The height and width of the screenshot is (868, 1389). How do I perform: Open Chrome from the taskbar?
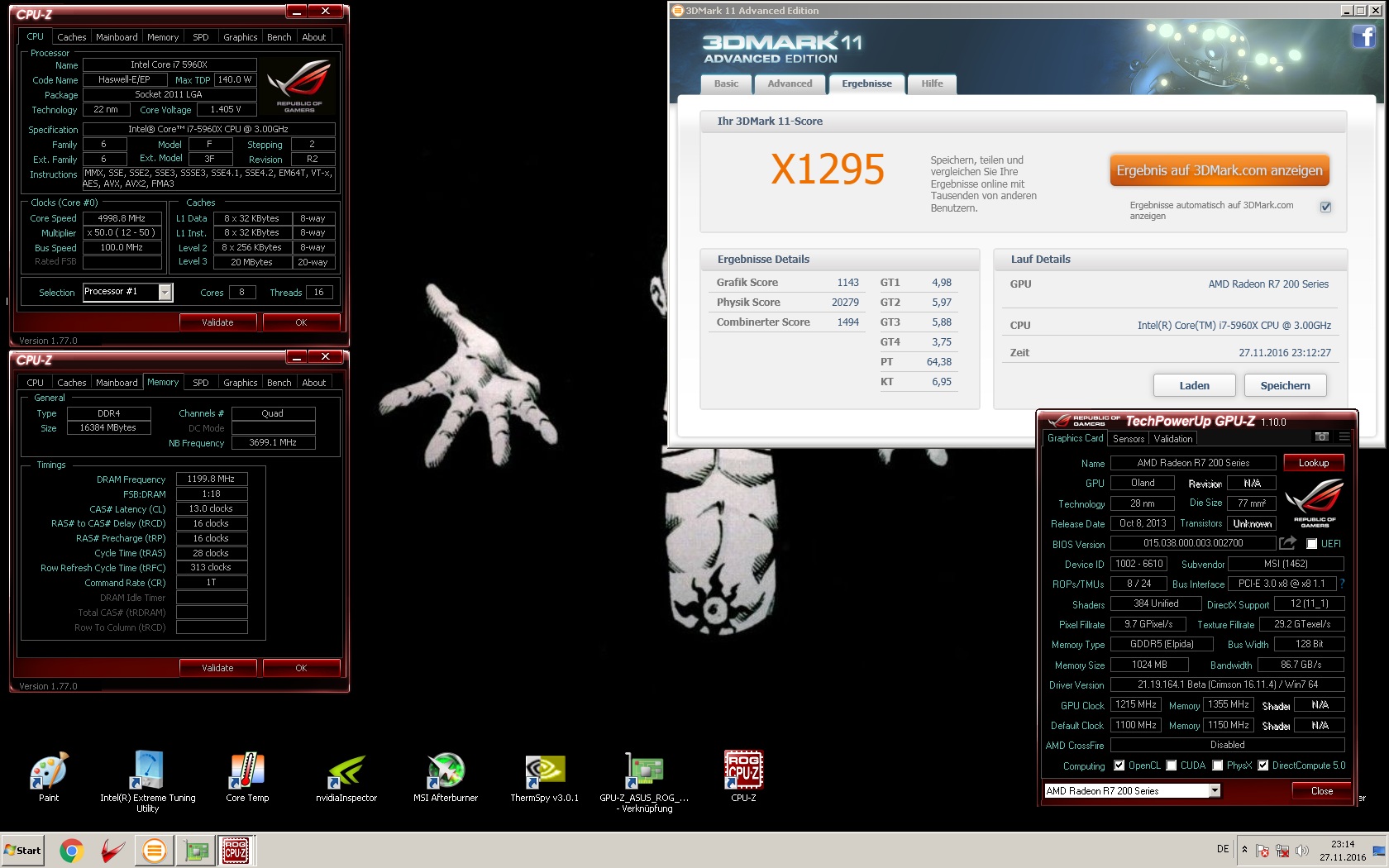click(x=71, y=850)
